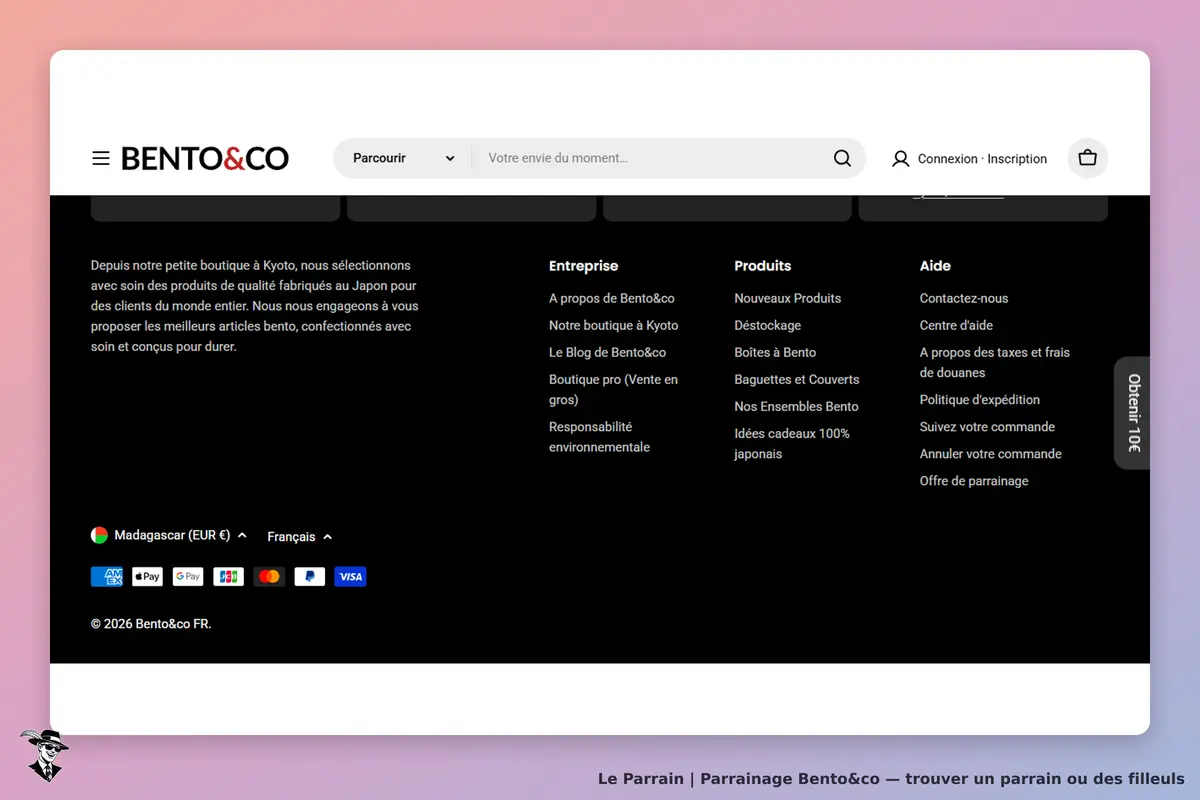Click the Apple Pay payment icon

point(147,576)
